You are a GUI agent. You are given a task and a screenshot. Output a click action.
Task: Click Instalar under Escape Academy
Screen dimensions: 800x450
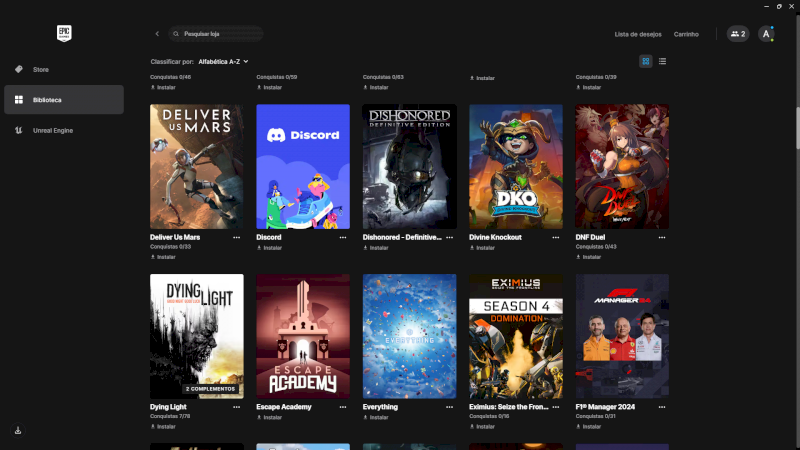coord(268,426)
